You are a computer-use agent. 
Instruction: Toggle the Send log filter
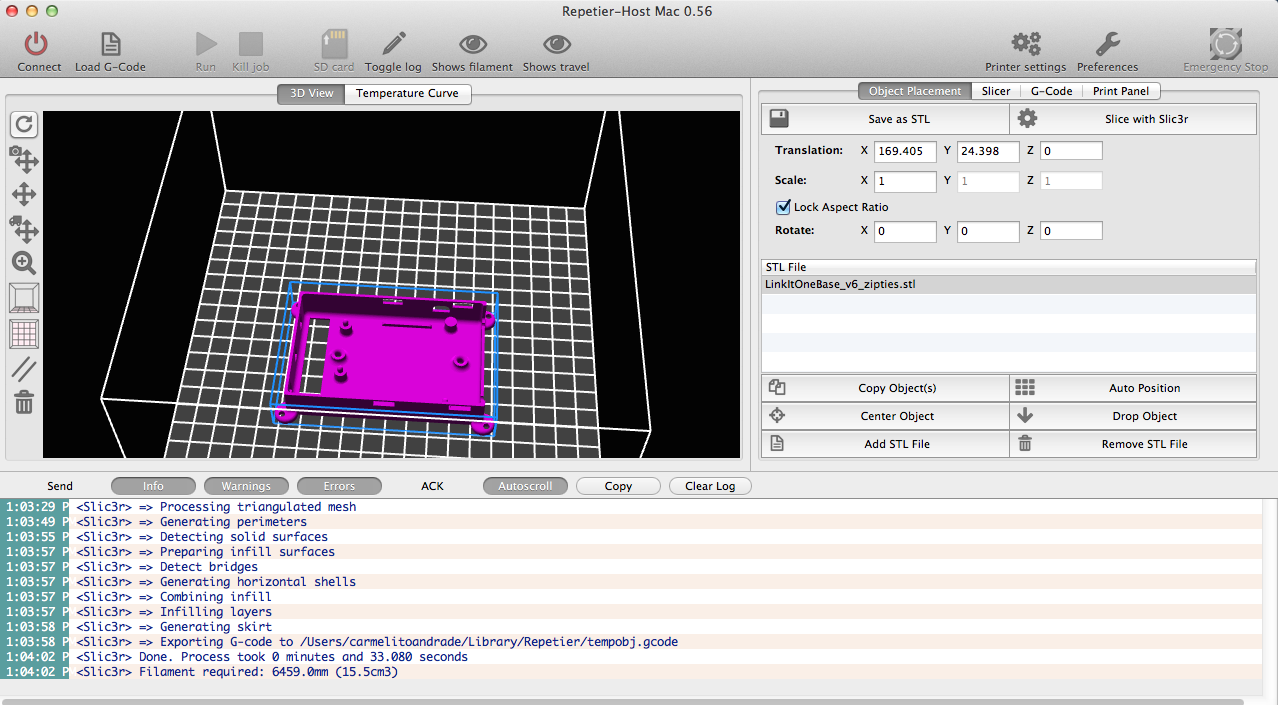(60, 486)
